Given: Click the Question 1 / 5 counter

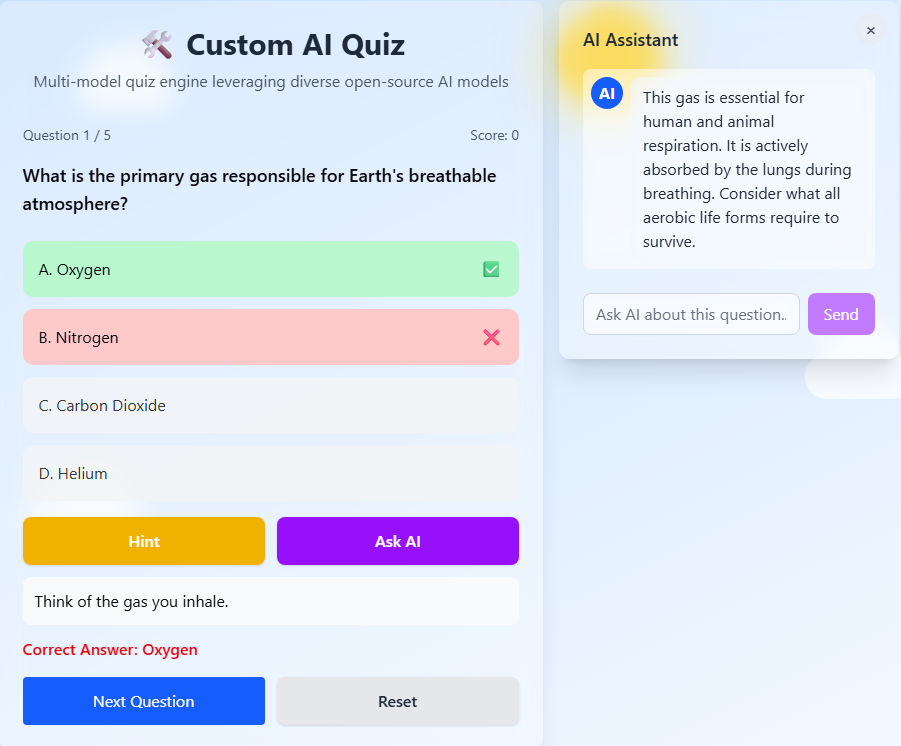Looking at the screenshot, I should click(x=67, y=135).
